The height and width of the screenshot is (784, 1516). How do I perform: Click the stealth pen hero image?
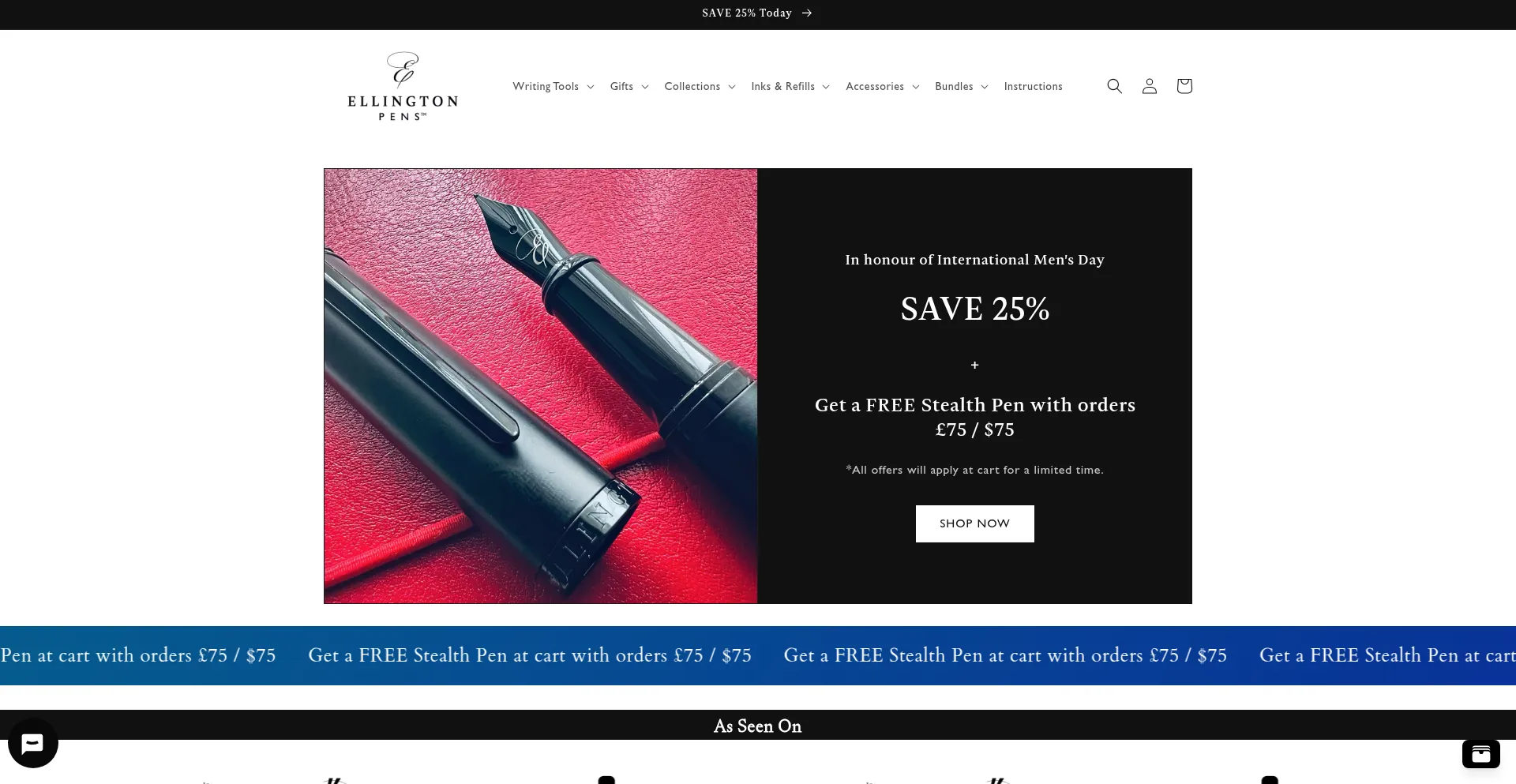click(541, 386)
